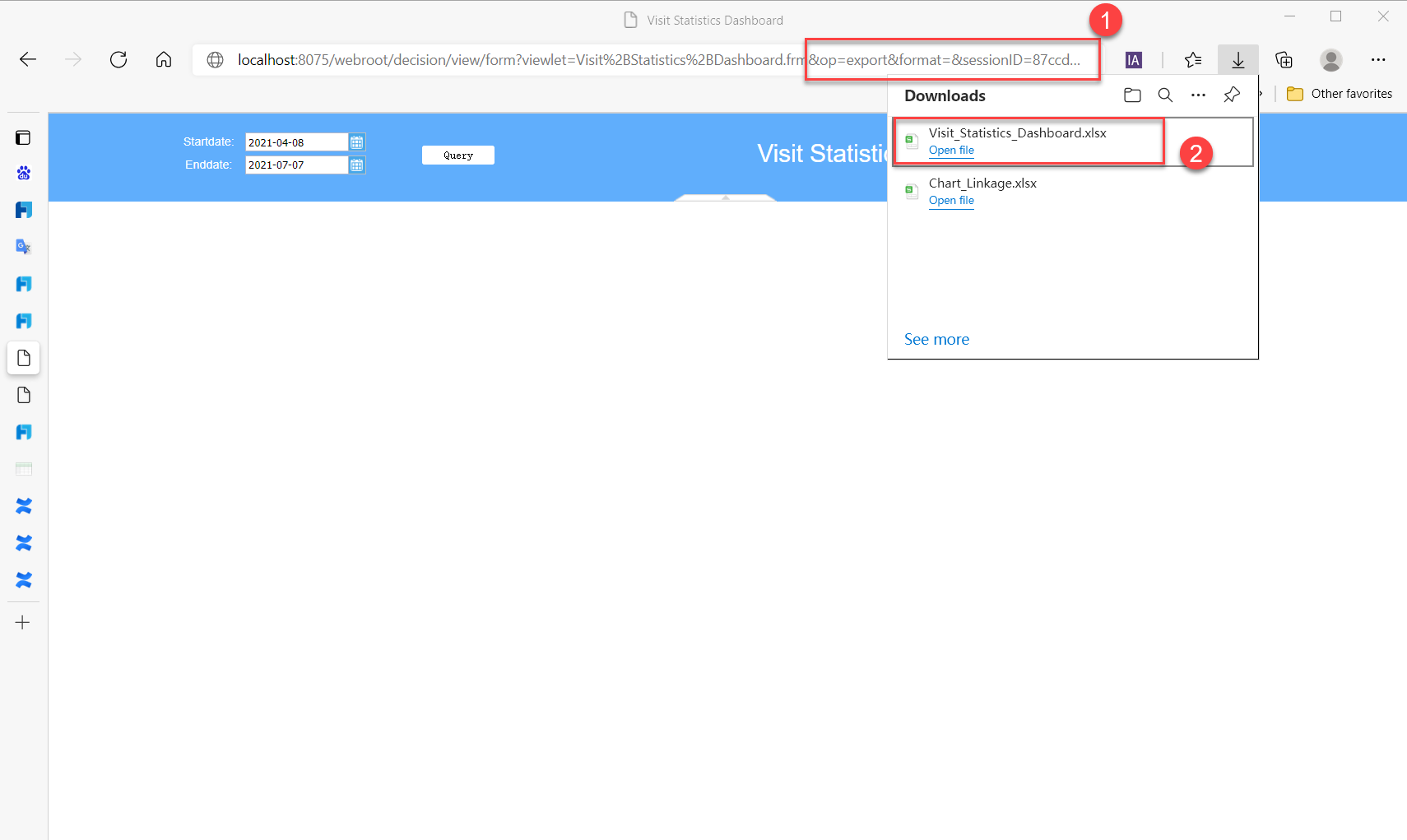Open Google Translate from the sidebar

tap(23, 246)
